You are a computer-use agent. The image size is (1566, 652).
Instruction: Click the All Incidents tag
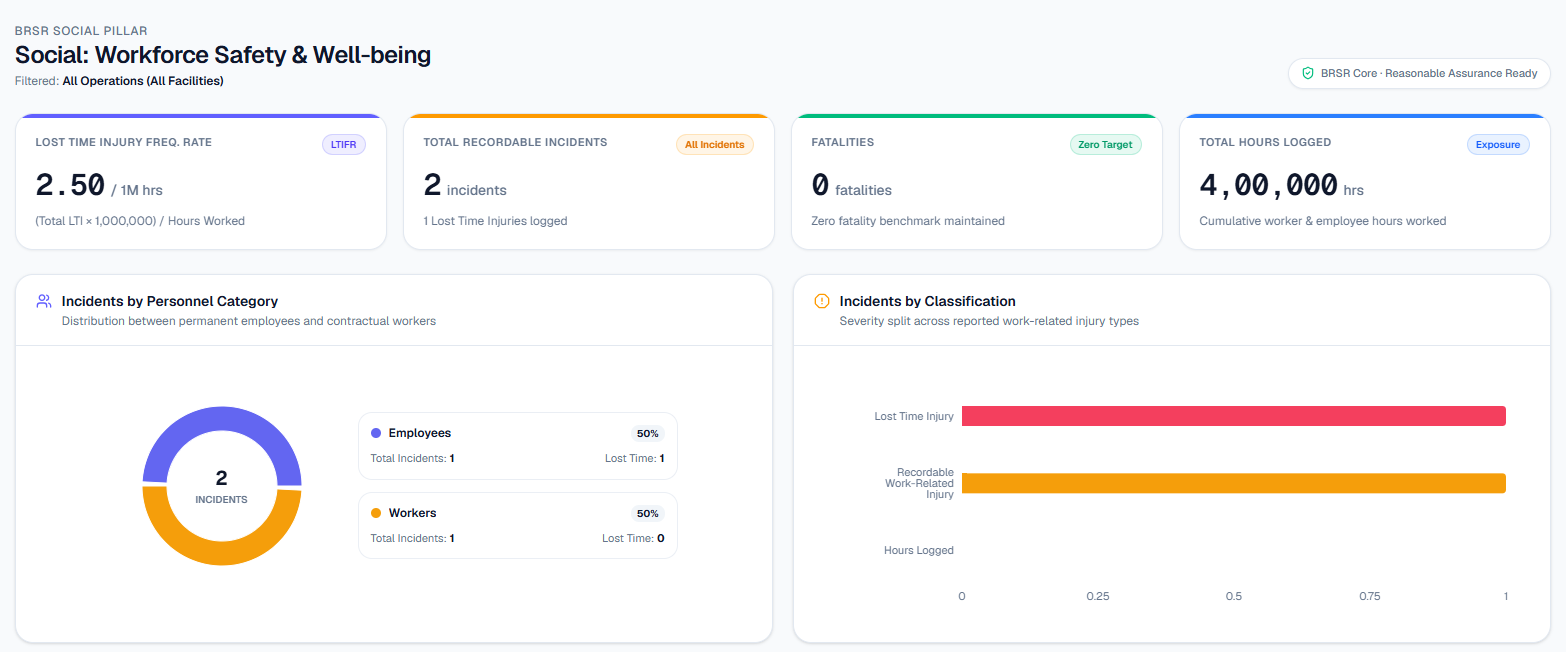[714, 145]
